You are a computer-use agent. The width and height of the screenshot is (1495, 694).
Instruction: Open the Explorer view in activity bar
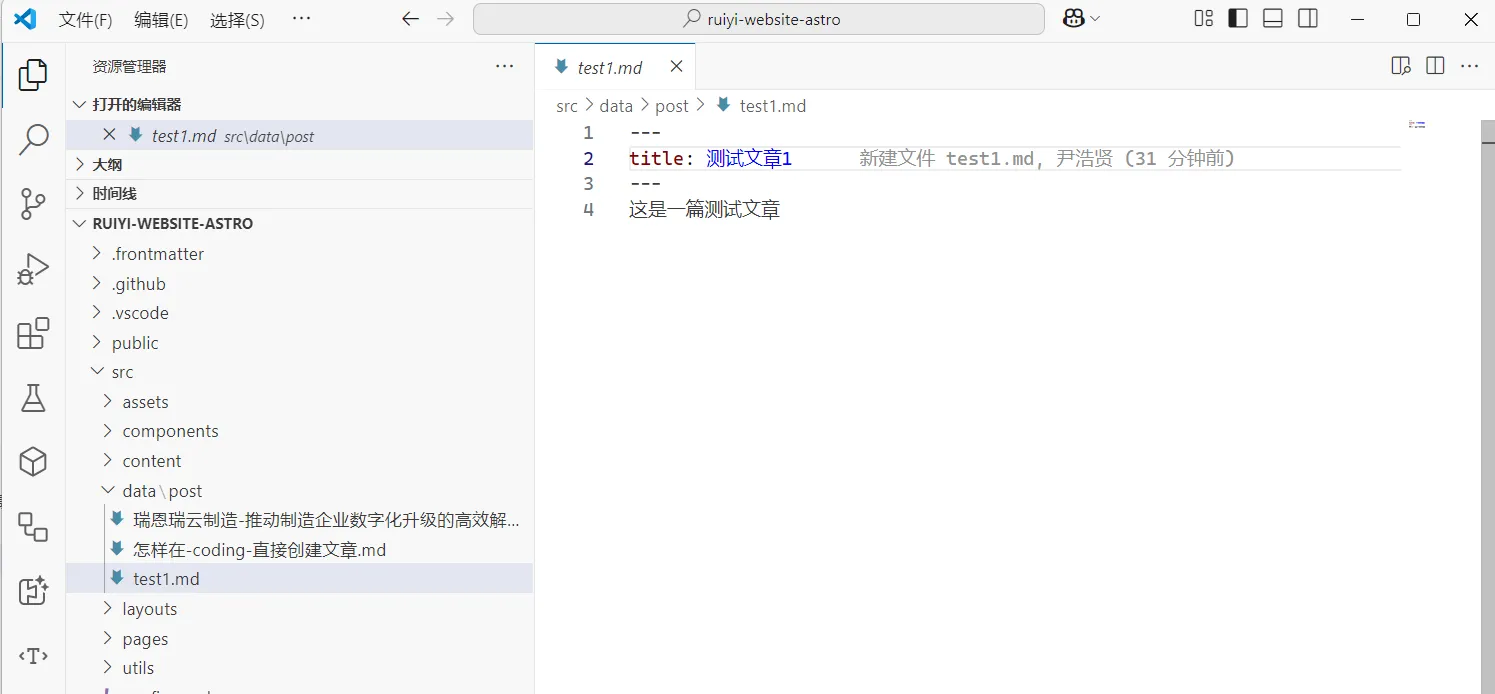(33, 74)
